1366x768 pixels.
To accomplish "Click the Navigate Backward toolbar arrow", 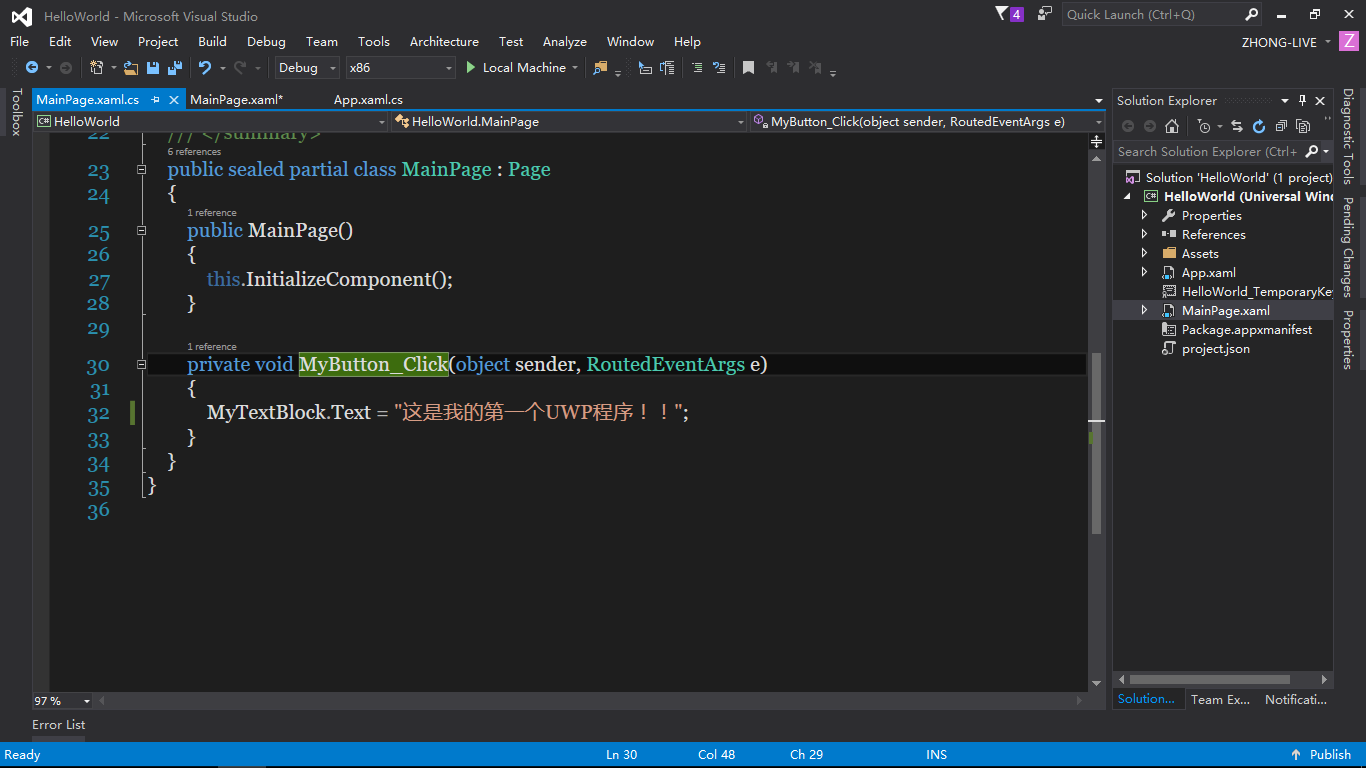I will click(32, 68).
